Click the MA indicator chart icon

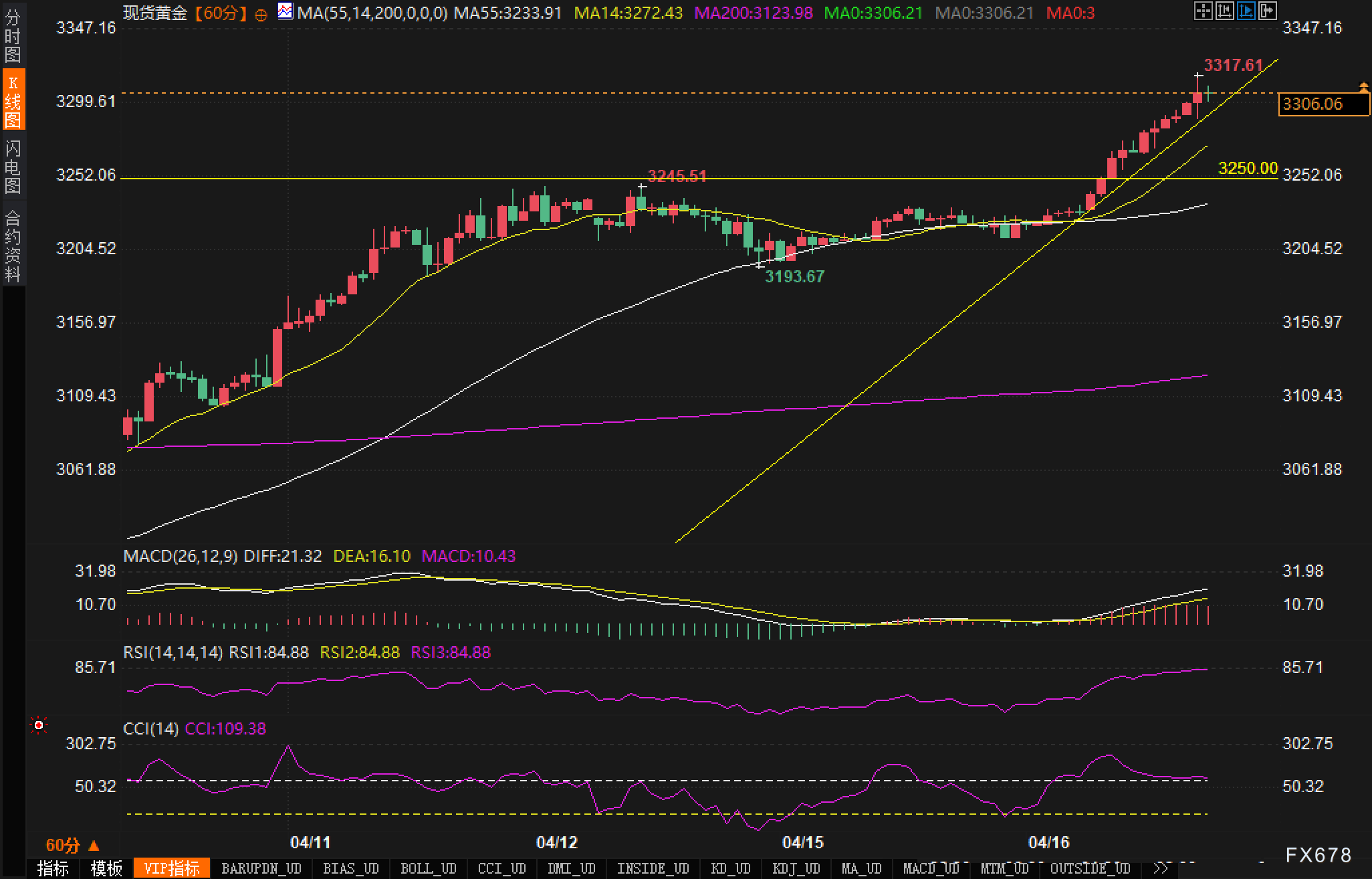click(285, 11)
